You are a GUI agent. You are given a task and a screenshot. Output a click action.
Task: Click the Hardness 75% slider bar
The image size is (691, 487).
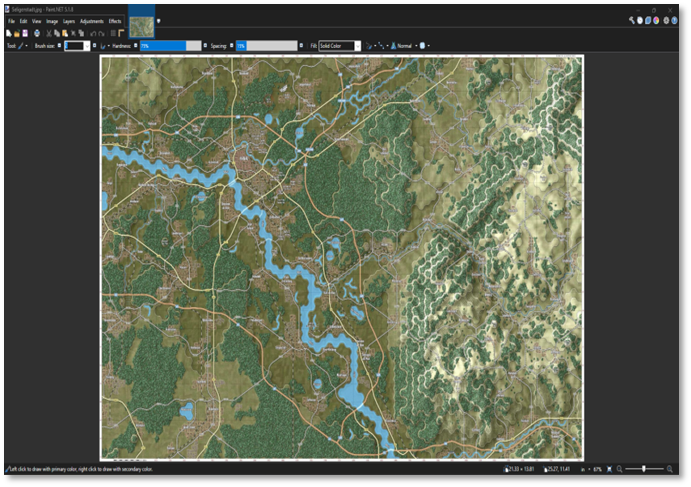point(163,46)
